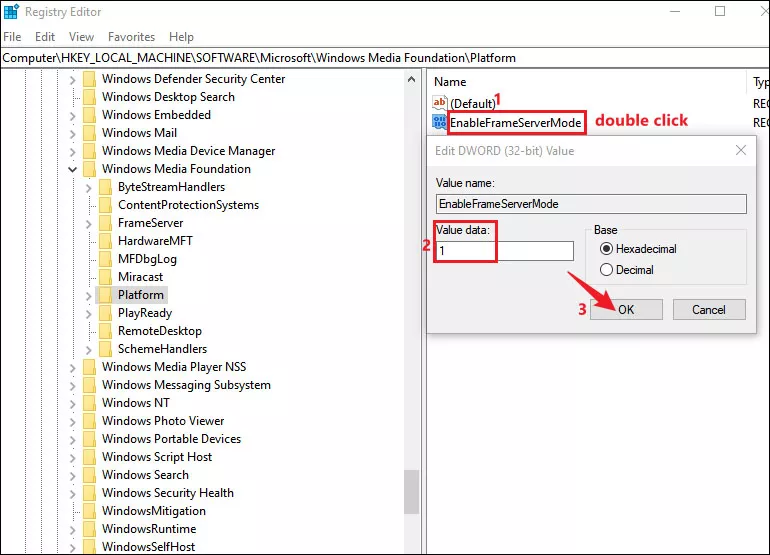Screen dimensions: 770x555
Task: Click the Windows Mail folder icon
Action: click(89, 133)
